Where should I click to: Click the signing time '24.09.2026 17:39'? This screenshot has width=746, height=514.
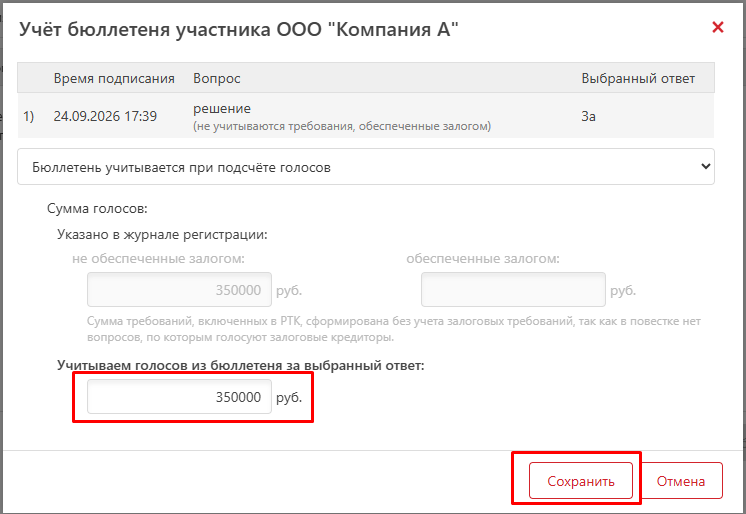point(105,116)
